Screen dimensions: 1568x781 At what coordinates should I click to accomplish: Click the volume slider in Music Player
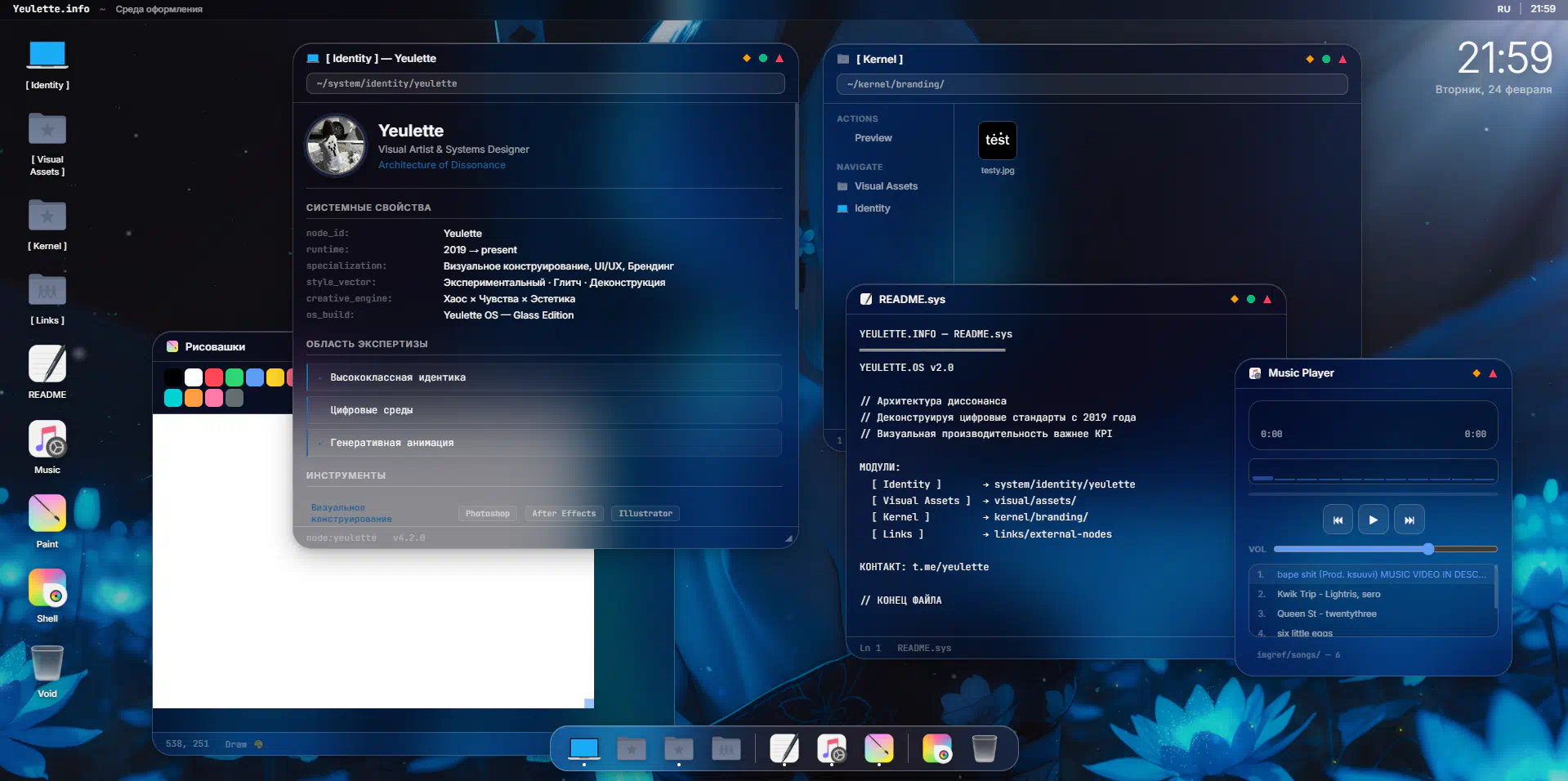click(x=1385, y=549)
